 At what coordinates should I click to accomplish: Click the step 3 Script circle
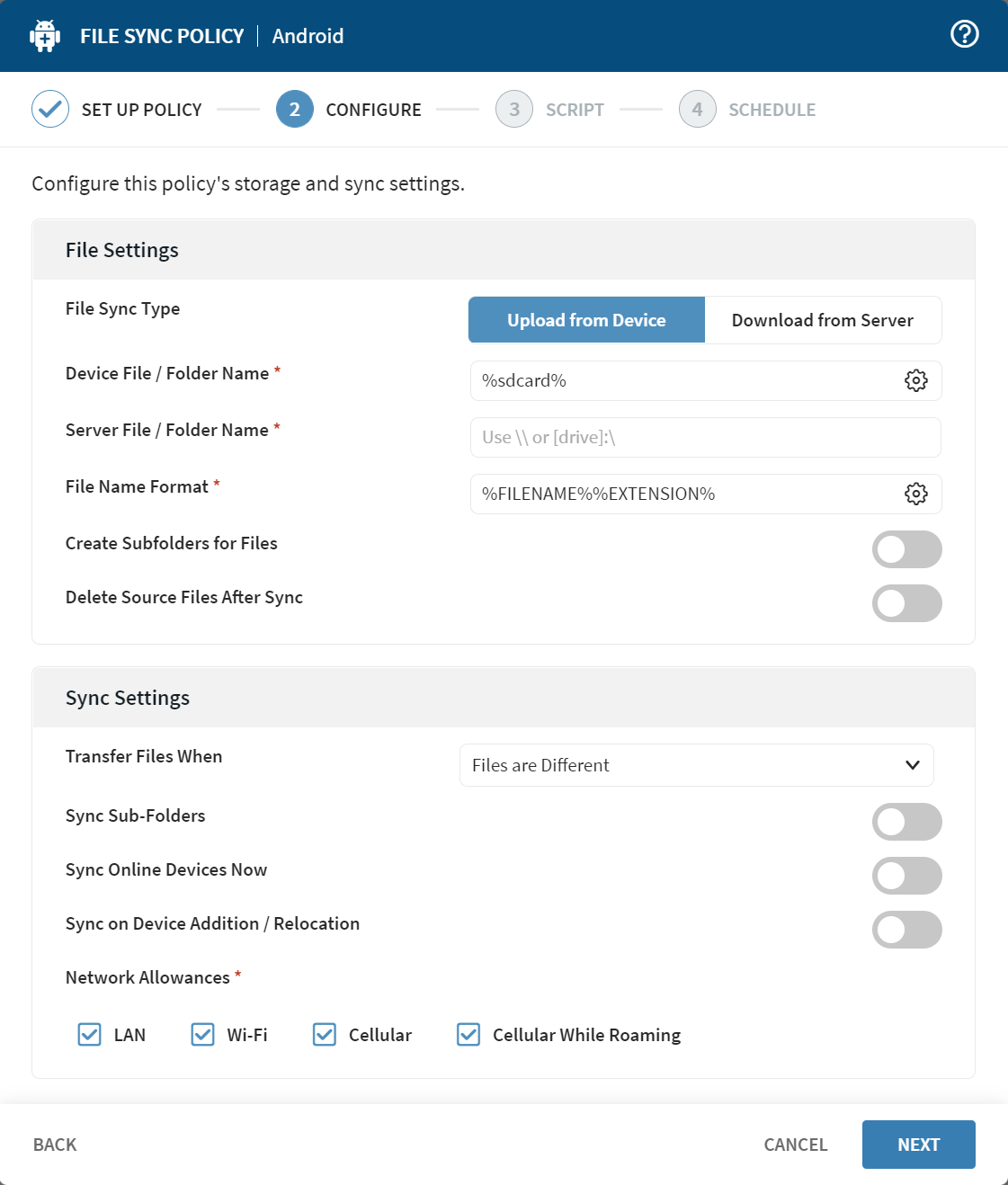click(x=513, y=109)
